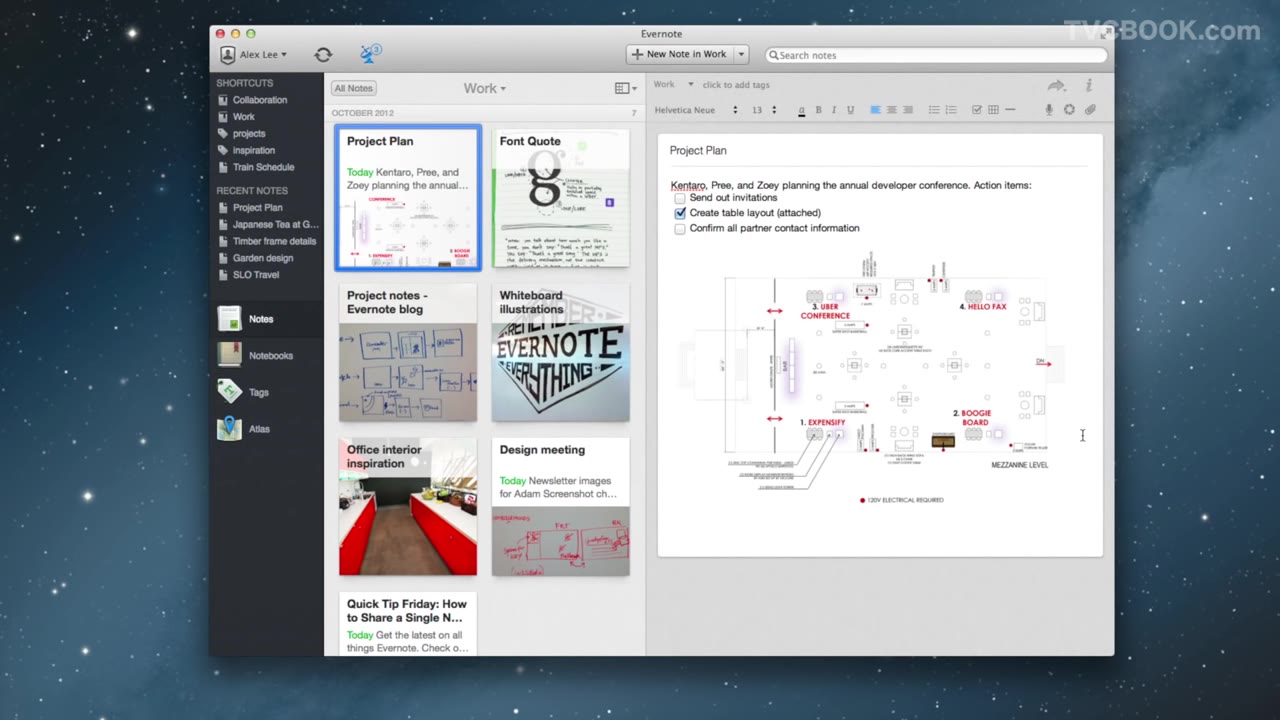Select the Atlas section icon

click(x=230, y=428)
